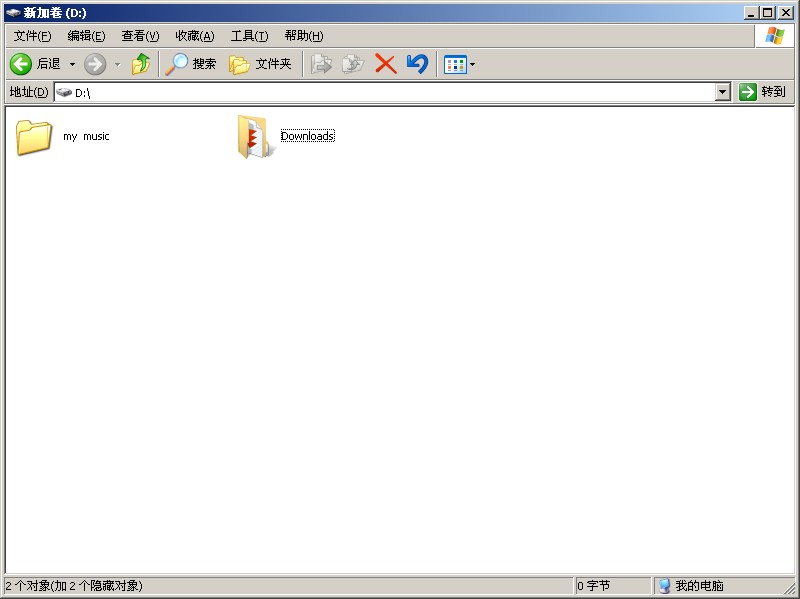800x599 pixels.
Task: Close the 新加卷 (D:) window
Action: point(786,13)
